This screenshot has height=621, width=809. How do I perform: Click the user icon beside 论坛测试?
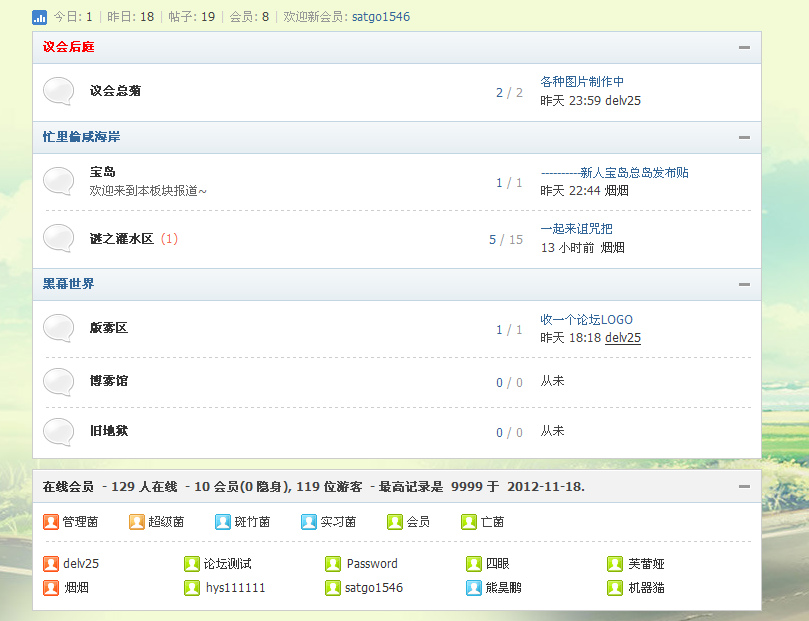[192, 564]
